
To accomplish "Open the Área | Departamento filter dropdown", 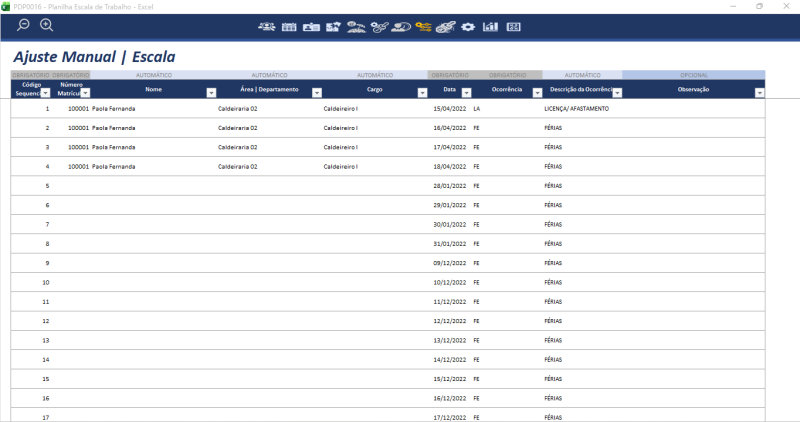I will click(317, 92).
